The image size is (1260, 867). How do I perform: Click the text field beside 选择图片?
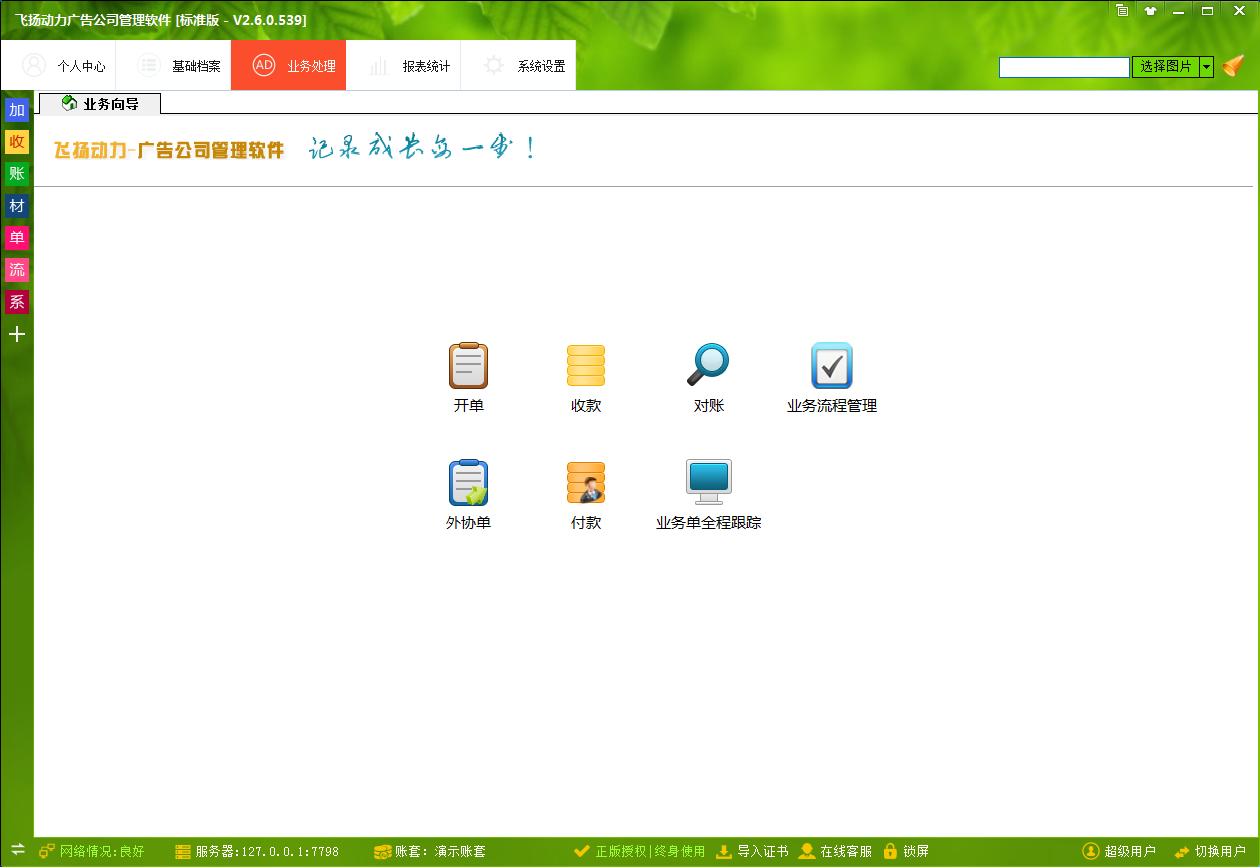pos(1064,67)
